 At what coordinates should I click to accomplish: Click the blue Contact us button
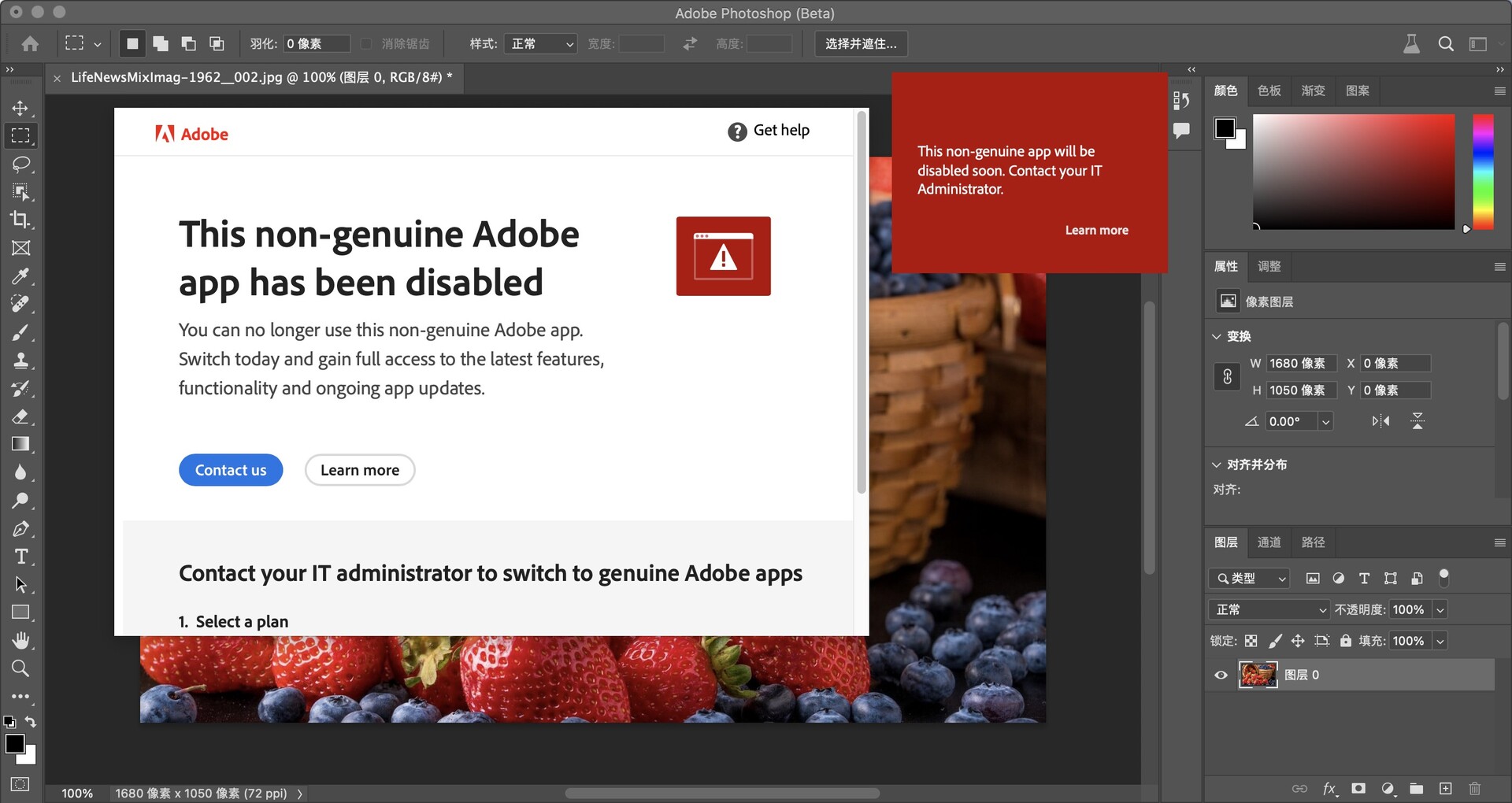pyautogui.click(x=231, y=470)
